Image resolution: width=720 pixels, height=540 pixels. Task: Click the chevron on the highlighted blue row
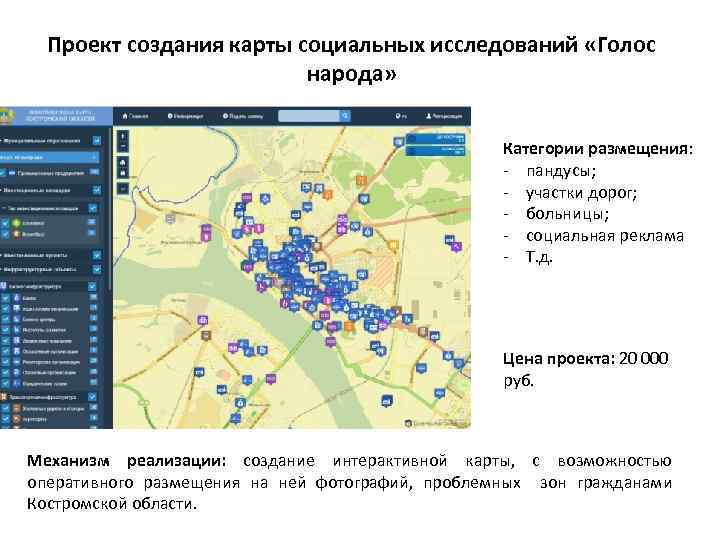pyautogui.click(x=95, y=157)
